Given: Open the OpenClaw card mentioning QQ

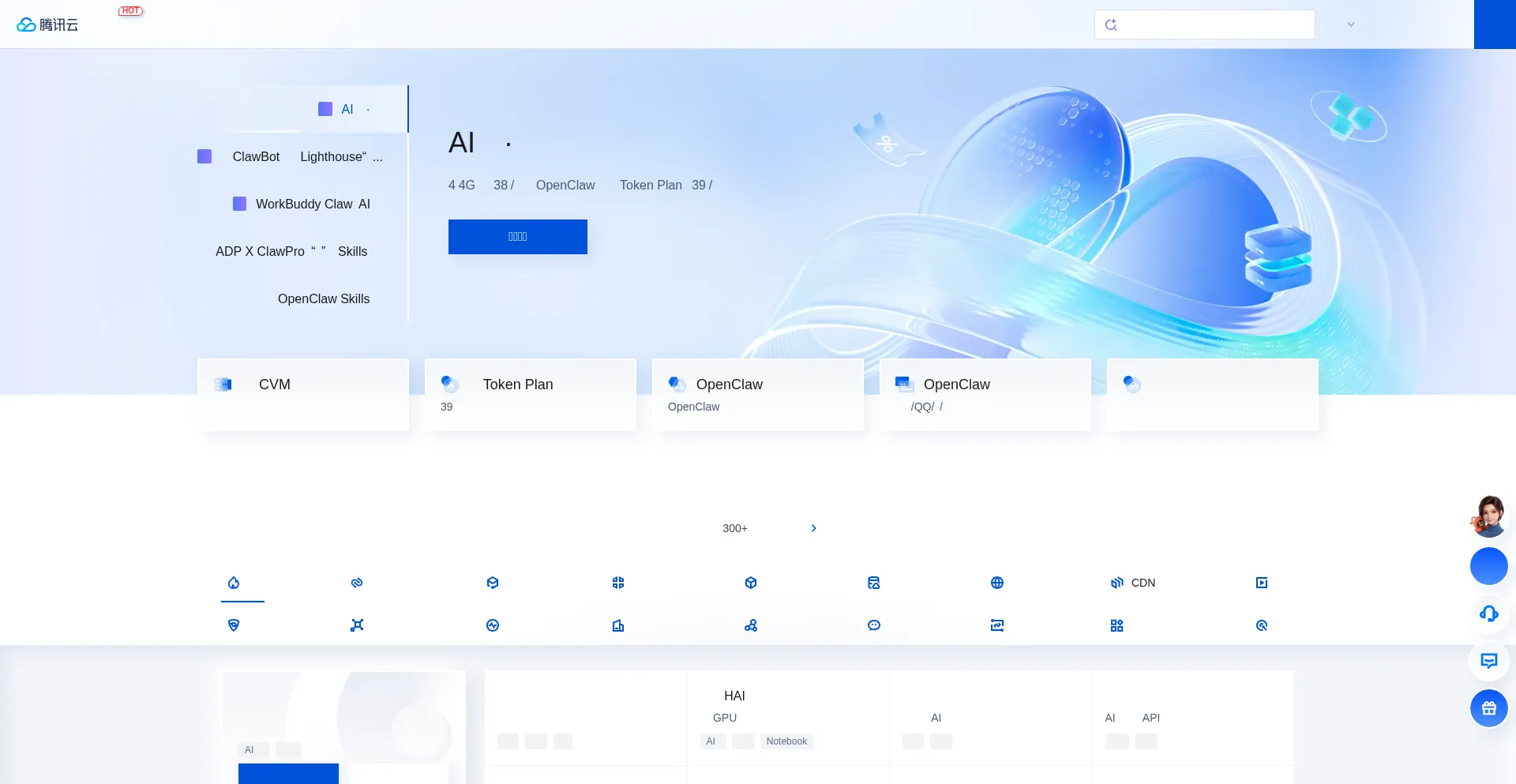Looking at the screenshot, I should 985,395.
